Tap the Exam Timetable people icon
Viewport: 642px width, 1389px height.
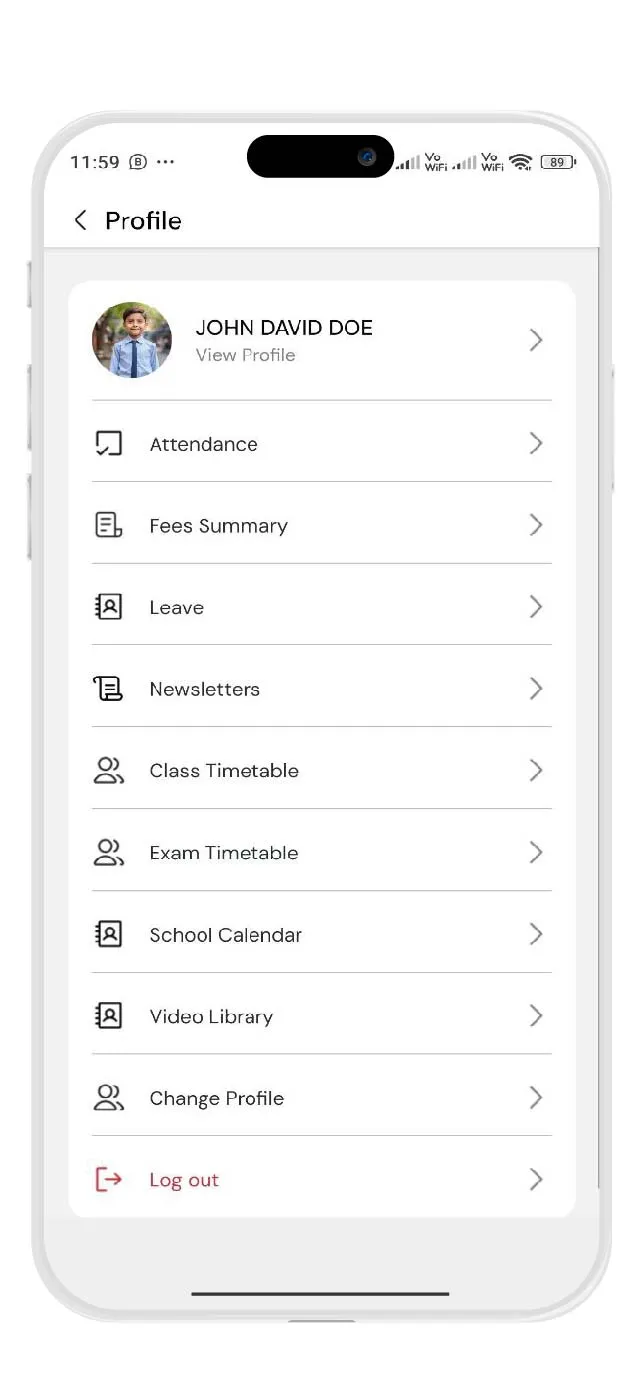[x=108, y=852]
